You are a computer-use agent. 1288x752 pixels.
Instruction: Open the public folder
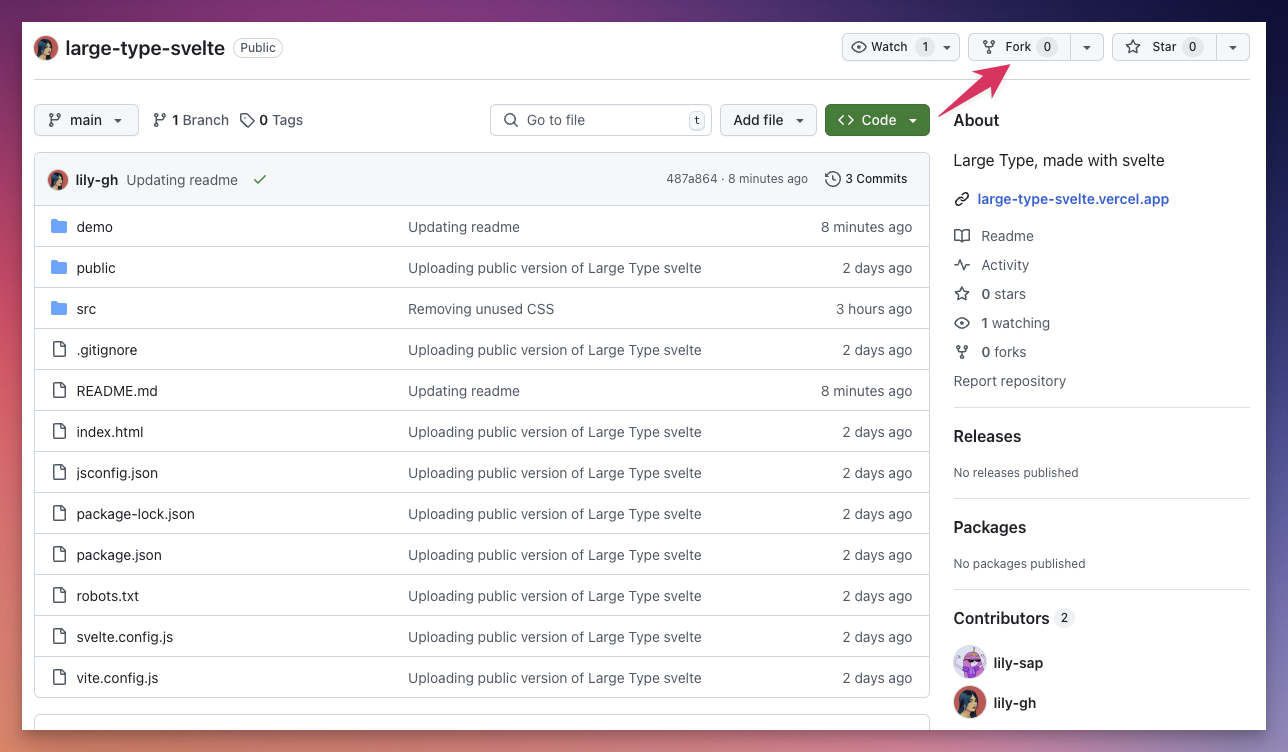(96, 268)
